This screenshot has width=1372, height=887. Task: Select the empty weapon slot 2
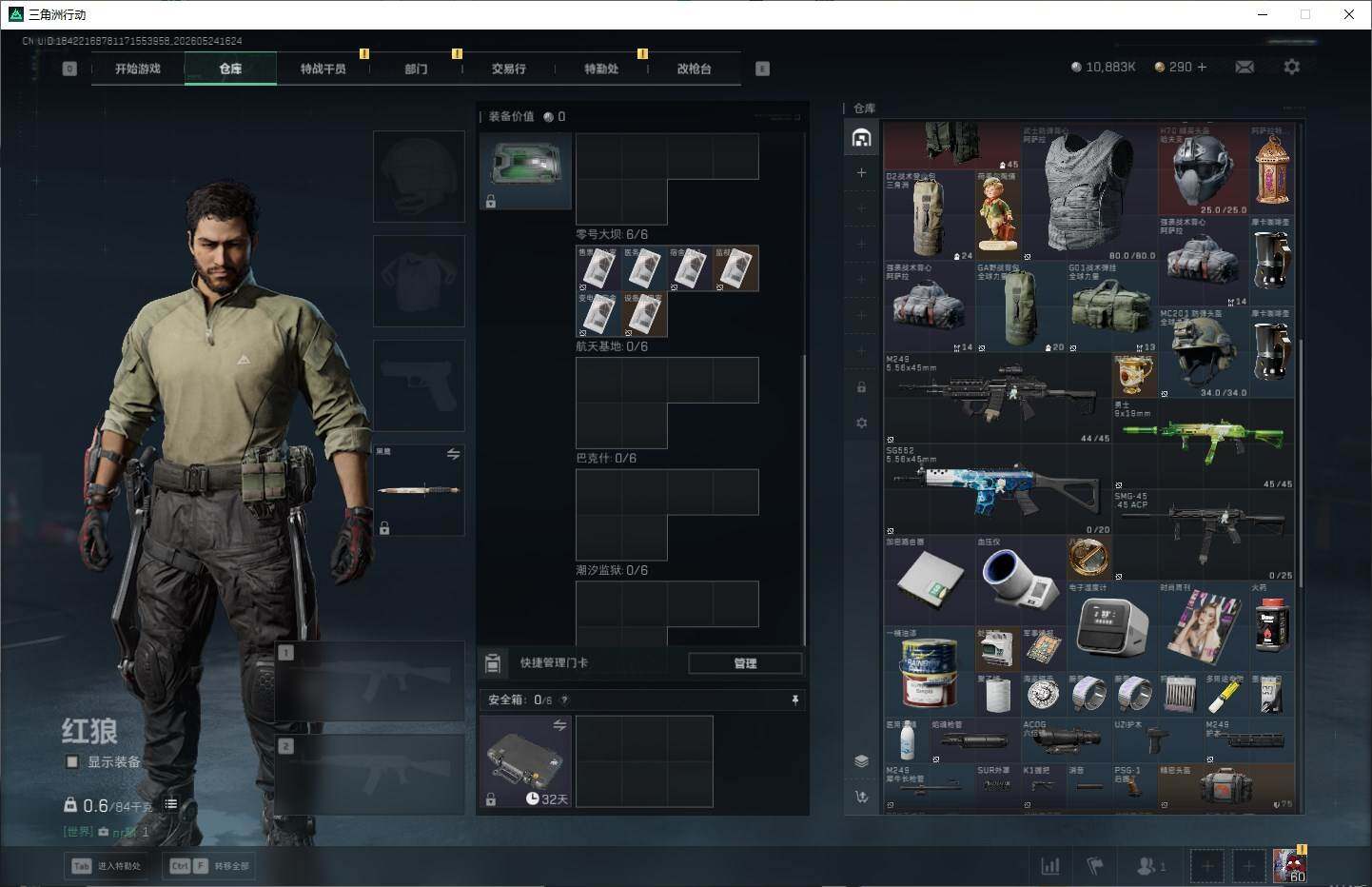(x=371, y=774)
